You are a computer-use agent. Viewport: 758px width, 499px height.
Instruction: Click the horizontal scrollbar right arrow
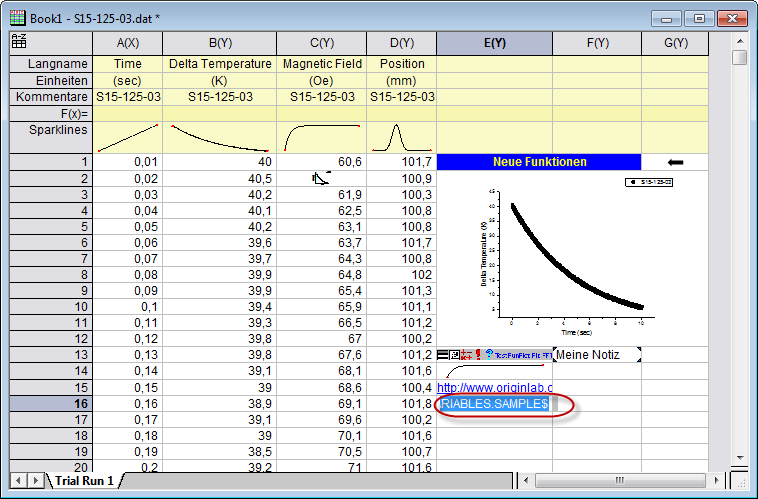tap(717, 481)
